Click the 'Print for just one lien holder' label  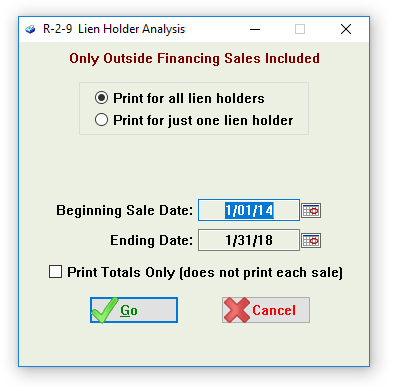point(203,120)
